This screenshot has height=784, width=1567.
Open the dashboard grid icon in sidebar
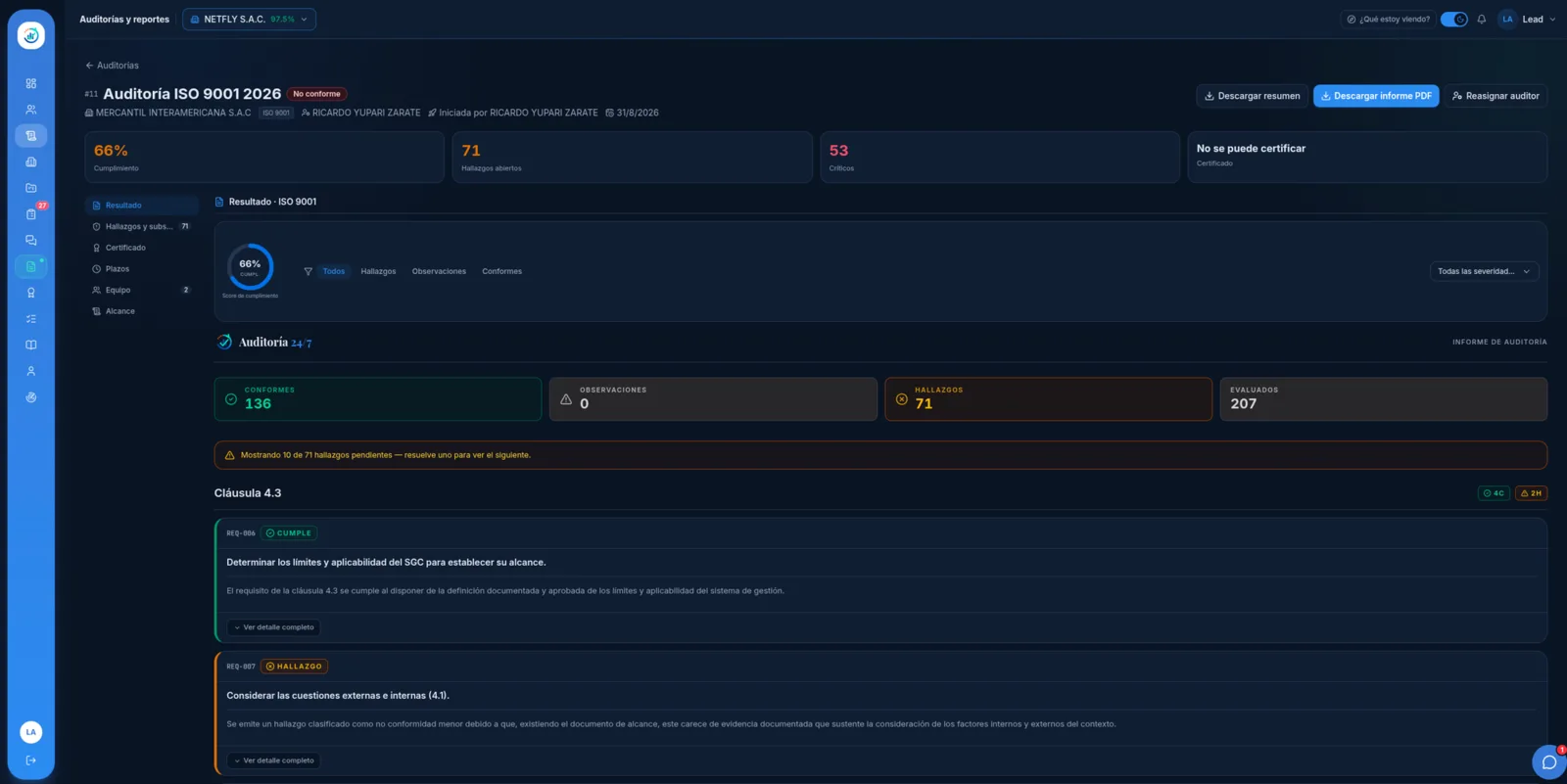(x=31, y=83)
